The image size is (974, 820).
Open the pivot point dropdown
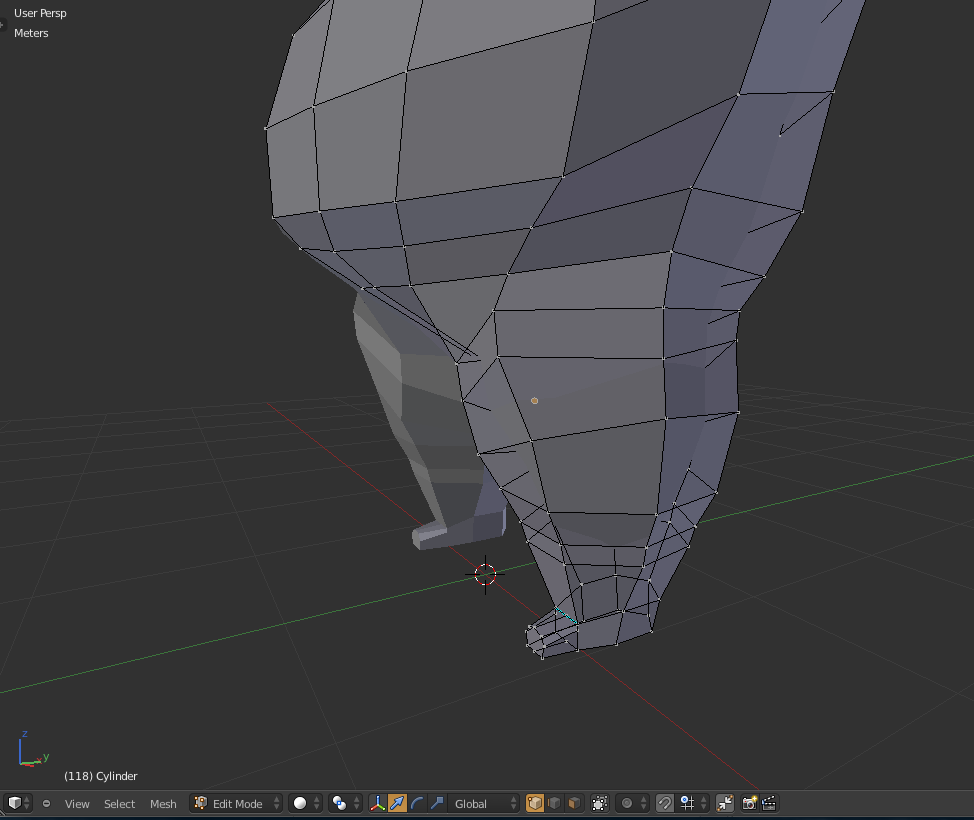pos(345,803)
